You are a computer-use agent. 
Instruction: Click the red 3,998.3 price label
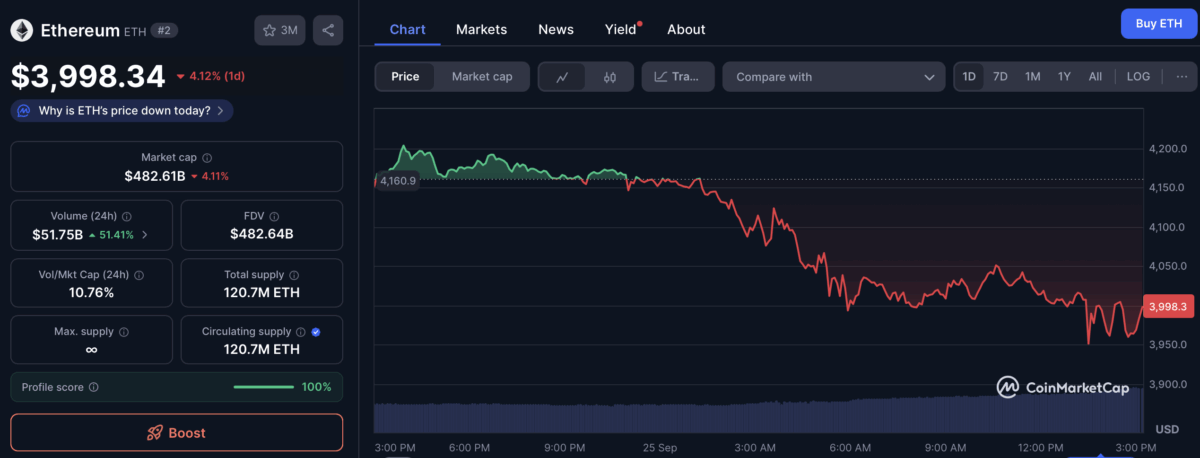pyautogui.click(x=1168, y=306)
